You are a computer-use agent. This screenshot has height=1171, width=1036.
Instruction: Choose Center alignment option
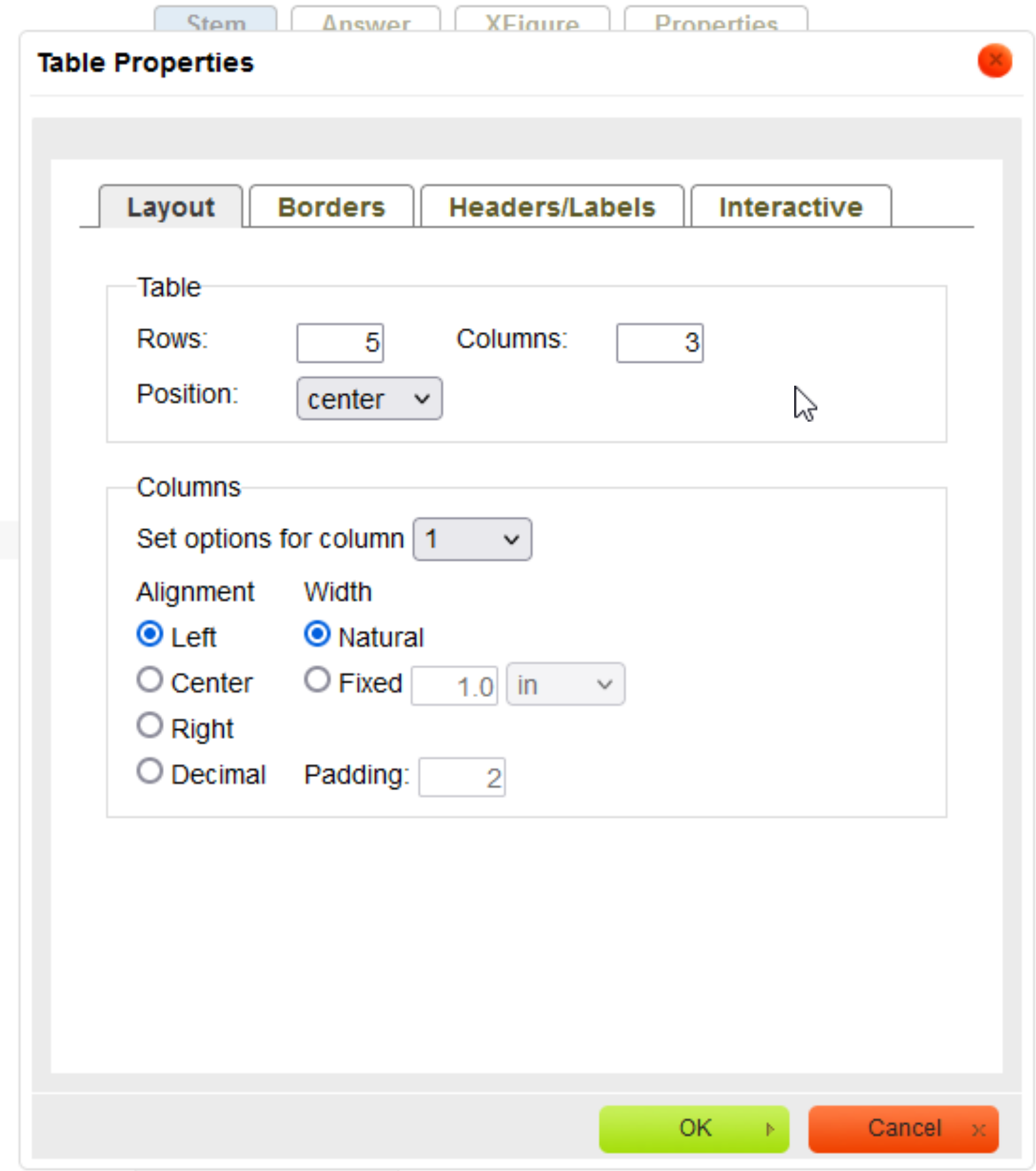click(x=150, y=680)
